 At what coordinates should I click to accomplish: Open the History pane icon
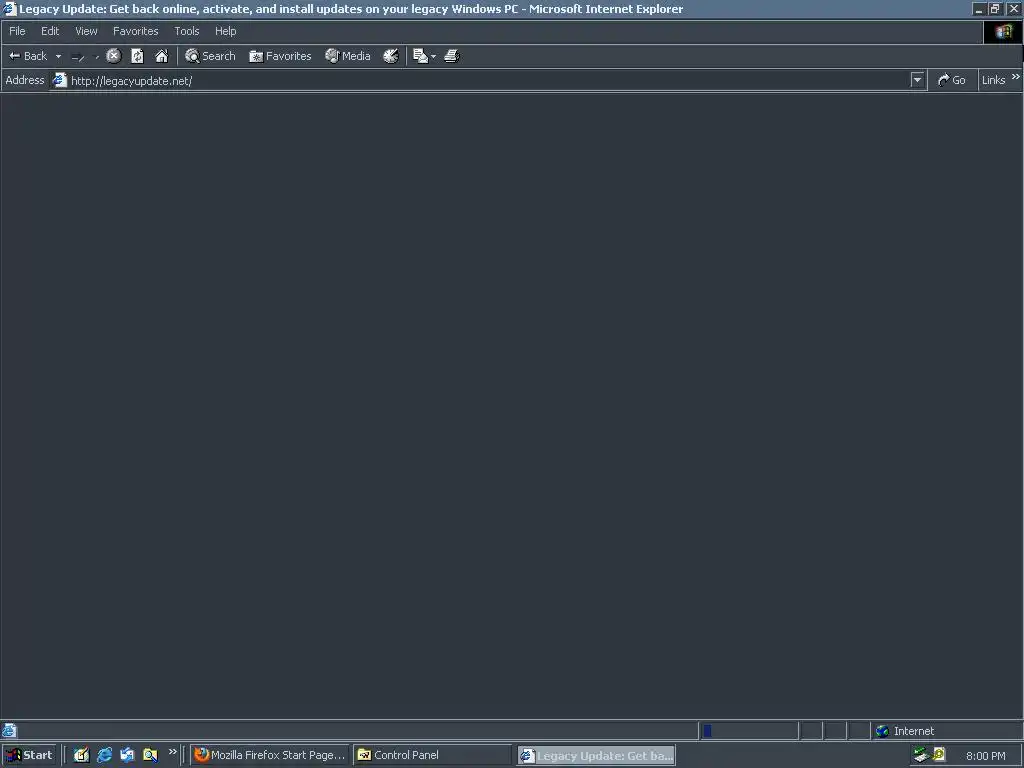391,56
